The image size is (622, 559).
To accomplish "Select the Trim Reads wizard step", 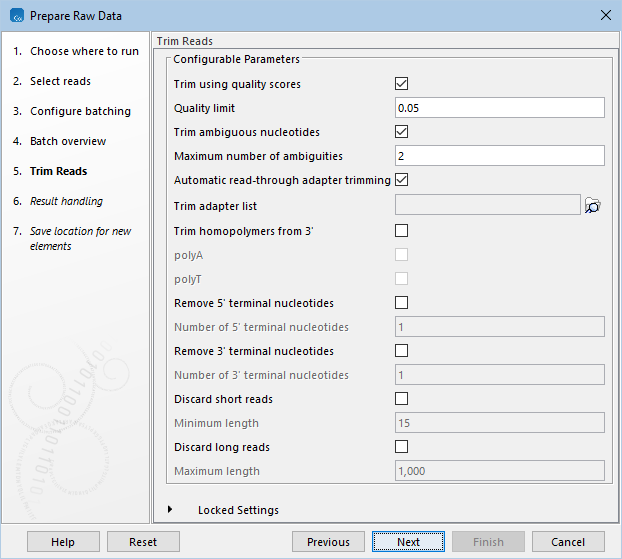I will [58, 171].
